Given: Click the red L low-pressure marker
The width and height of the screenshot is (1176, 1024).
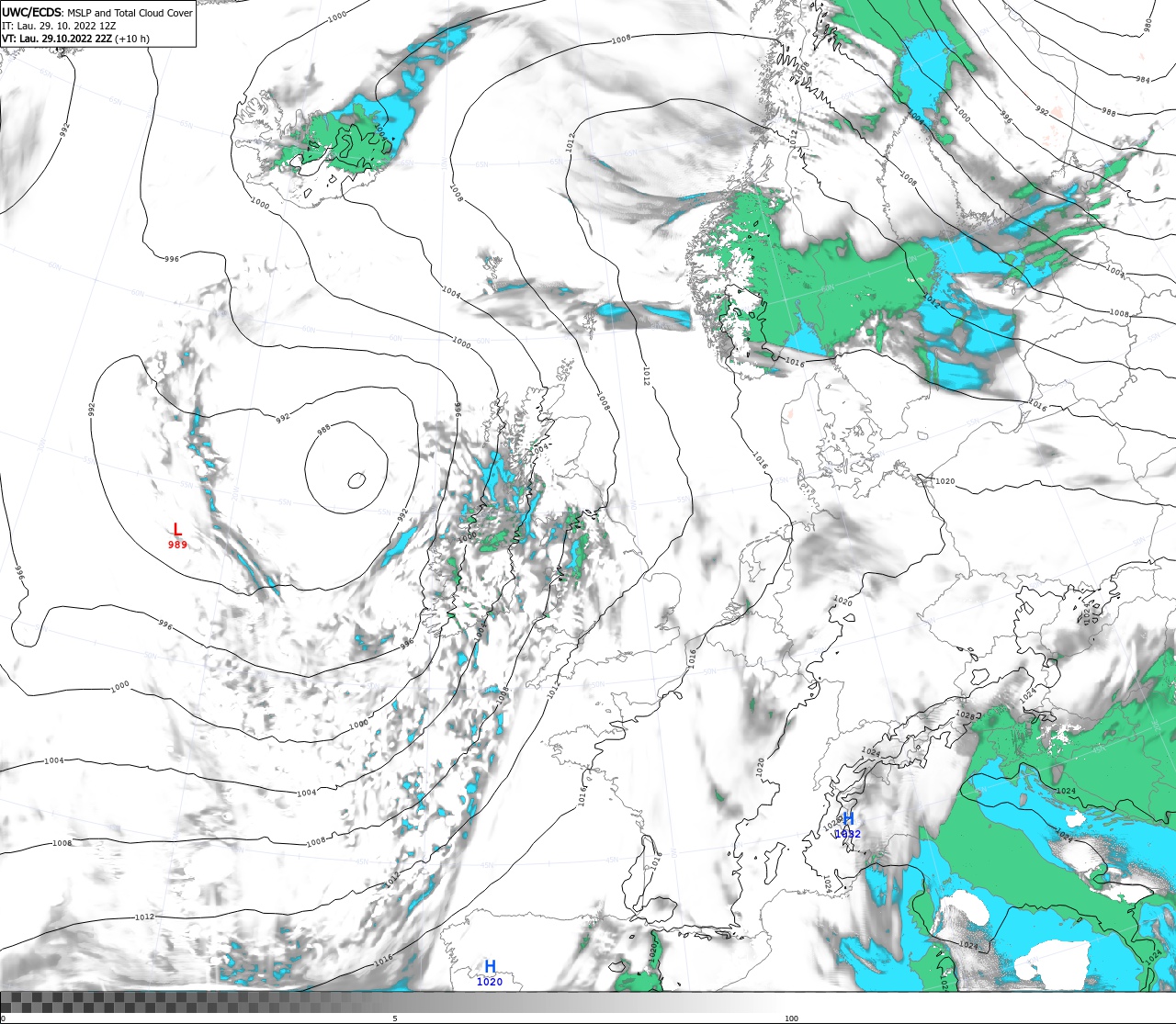Looking at the screenshot, I should (x=177, y=530).
